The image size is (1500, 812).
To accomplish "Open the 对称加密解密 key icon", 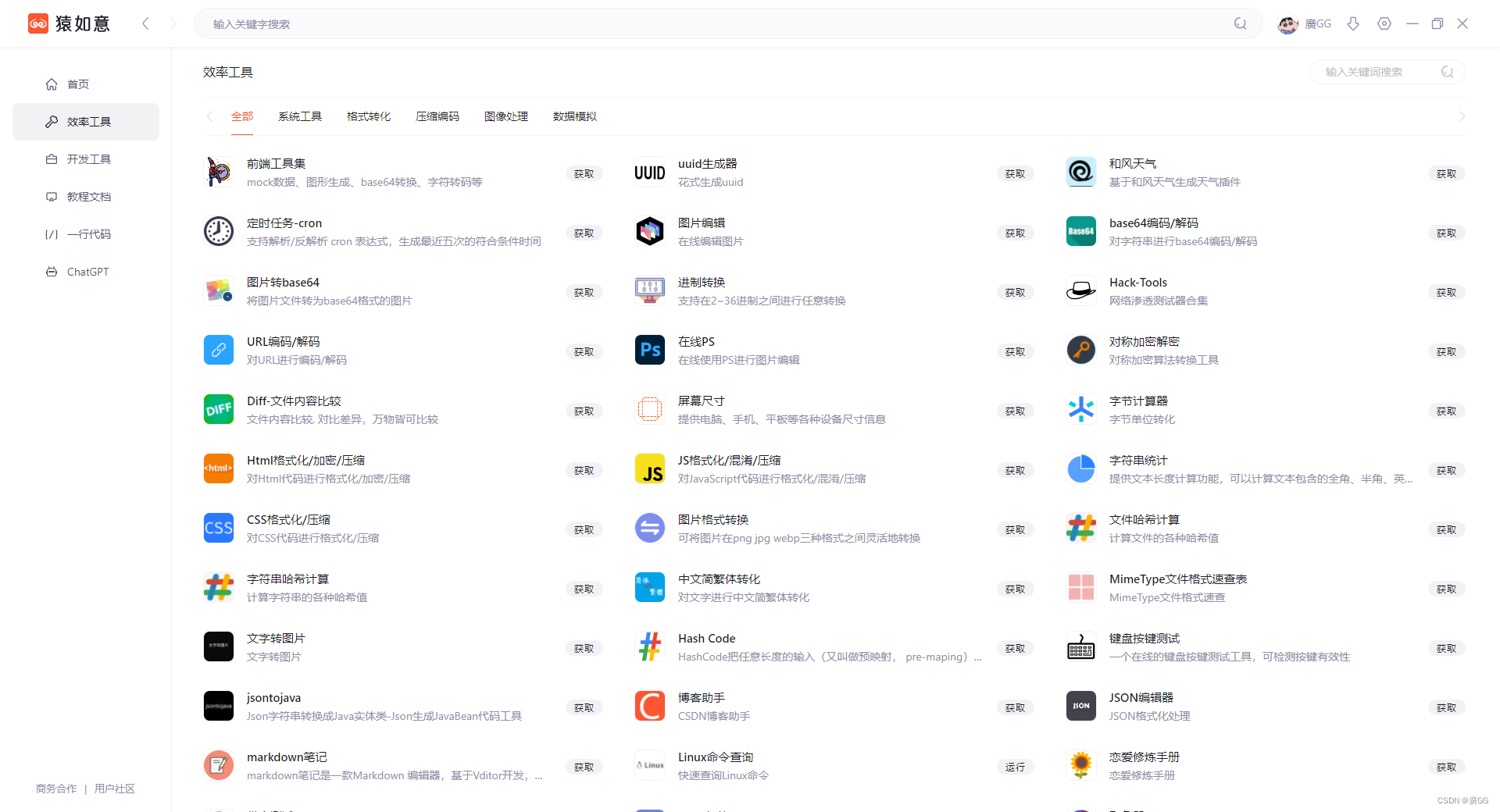I will (1081, 351).
